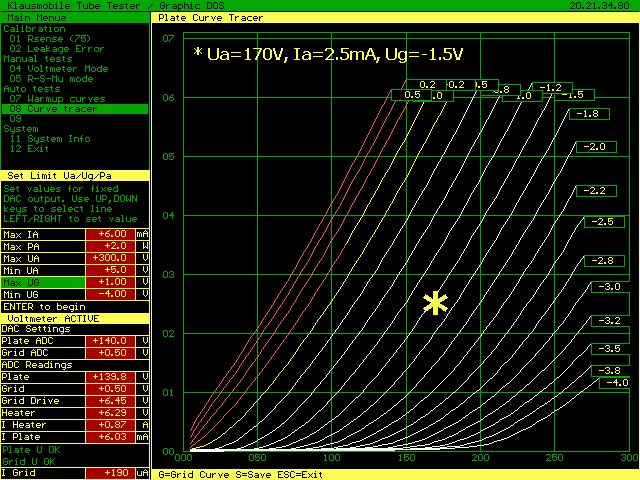Click the Plate U OK status
This screenshot has height=480, width=640.
coord(31,450)
